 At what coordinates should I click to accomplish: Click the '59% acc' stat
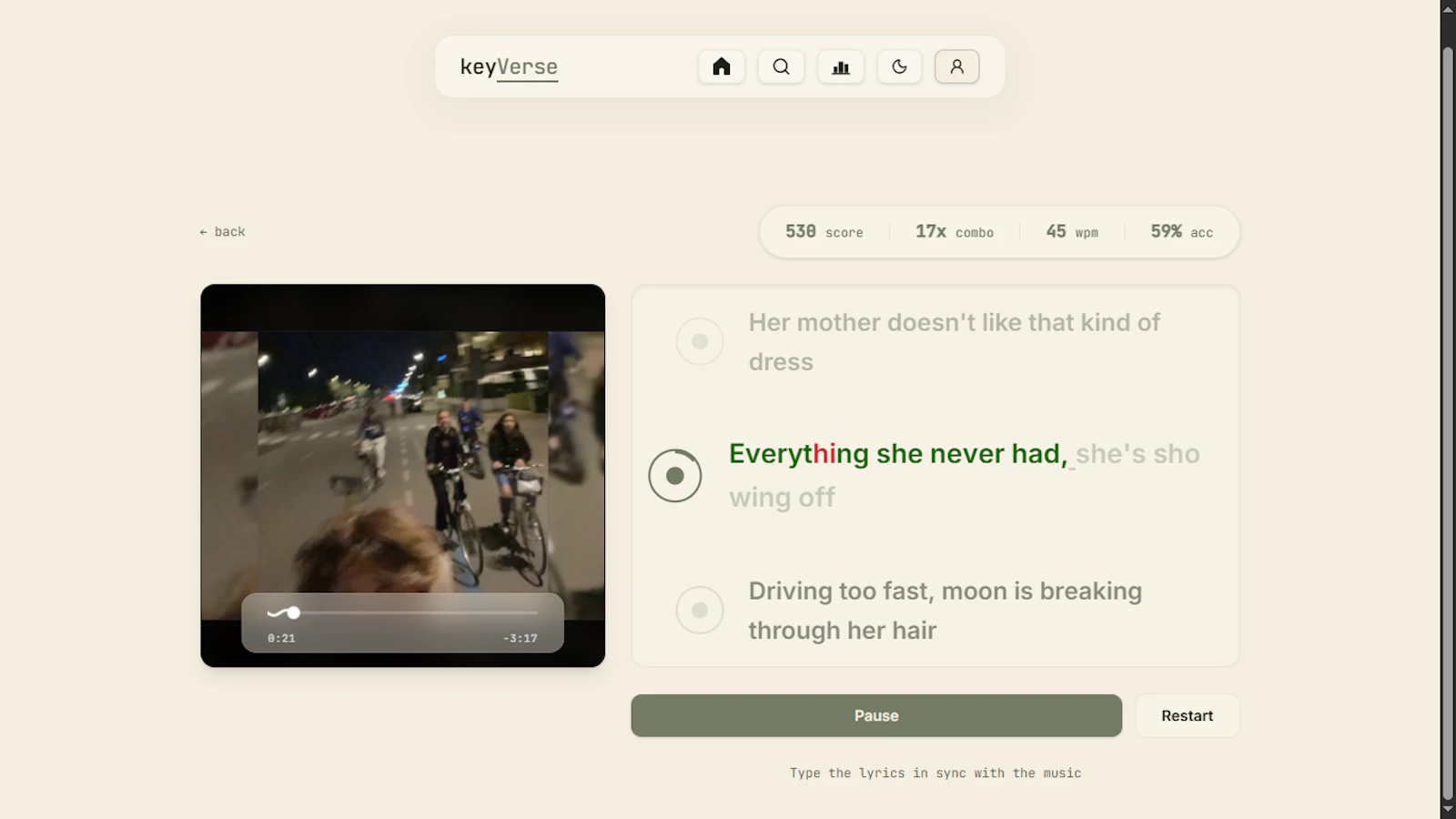1181,232
